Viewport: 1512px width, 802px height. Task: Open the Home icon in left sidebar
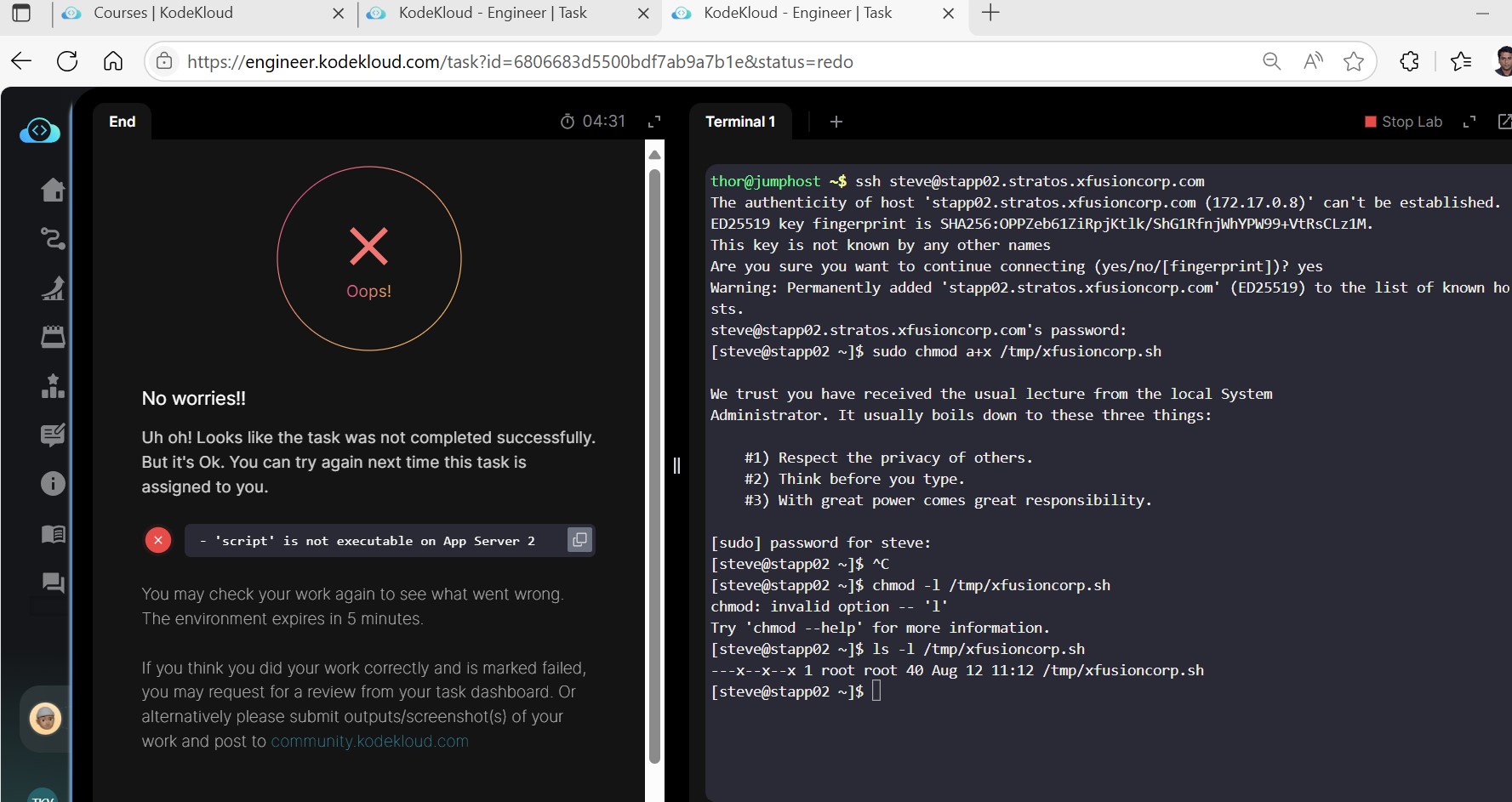click(53, 190)
